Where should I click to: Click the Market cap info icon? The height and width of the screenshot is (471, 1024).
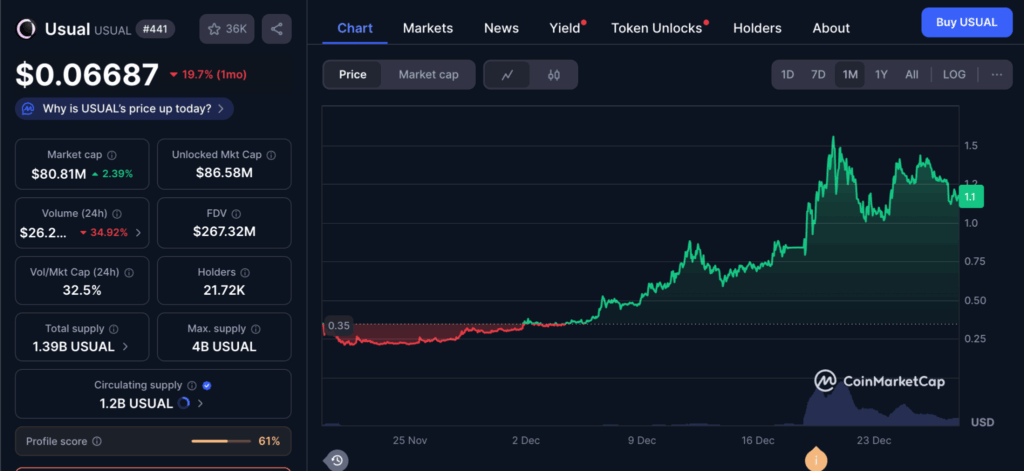pyautogui.click(x=112, y=155)
